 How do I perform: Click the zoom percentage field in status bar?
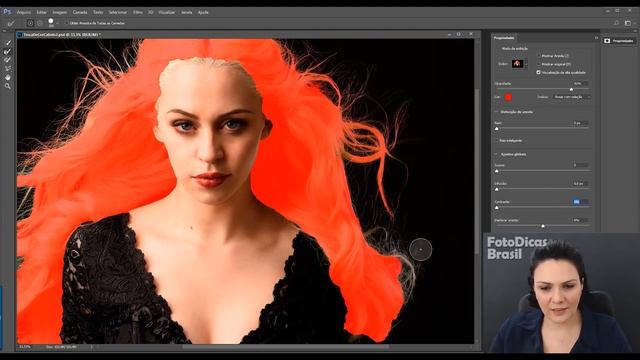click(x=25, y=347)
